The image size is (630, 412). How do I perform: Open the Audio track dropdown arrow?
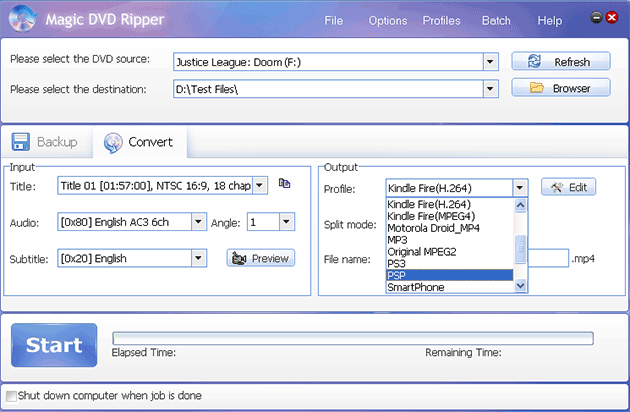198,221
